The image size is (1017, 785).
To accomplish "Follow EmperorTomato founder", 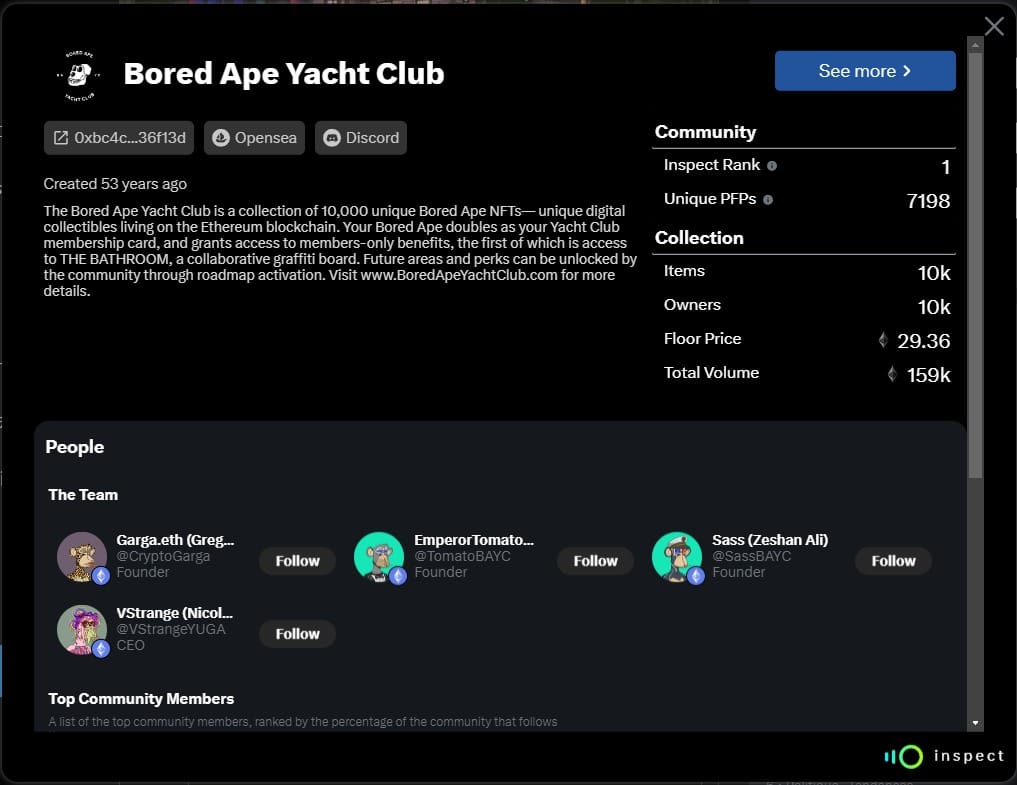I will coord(595,561).
